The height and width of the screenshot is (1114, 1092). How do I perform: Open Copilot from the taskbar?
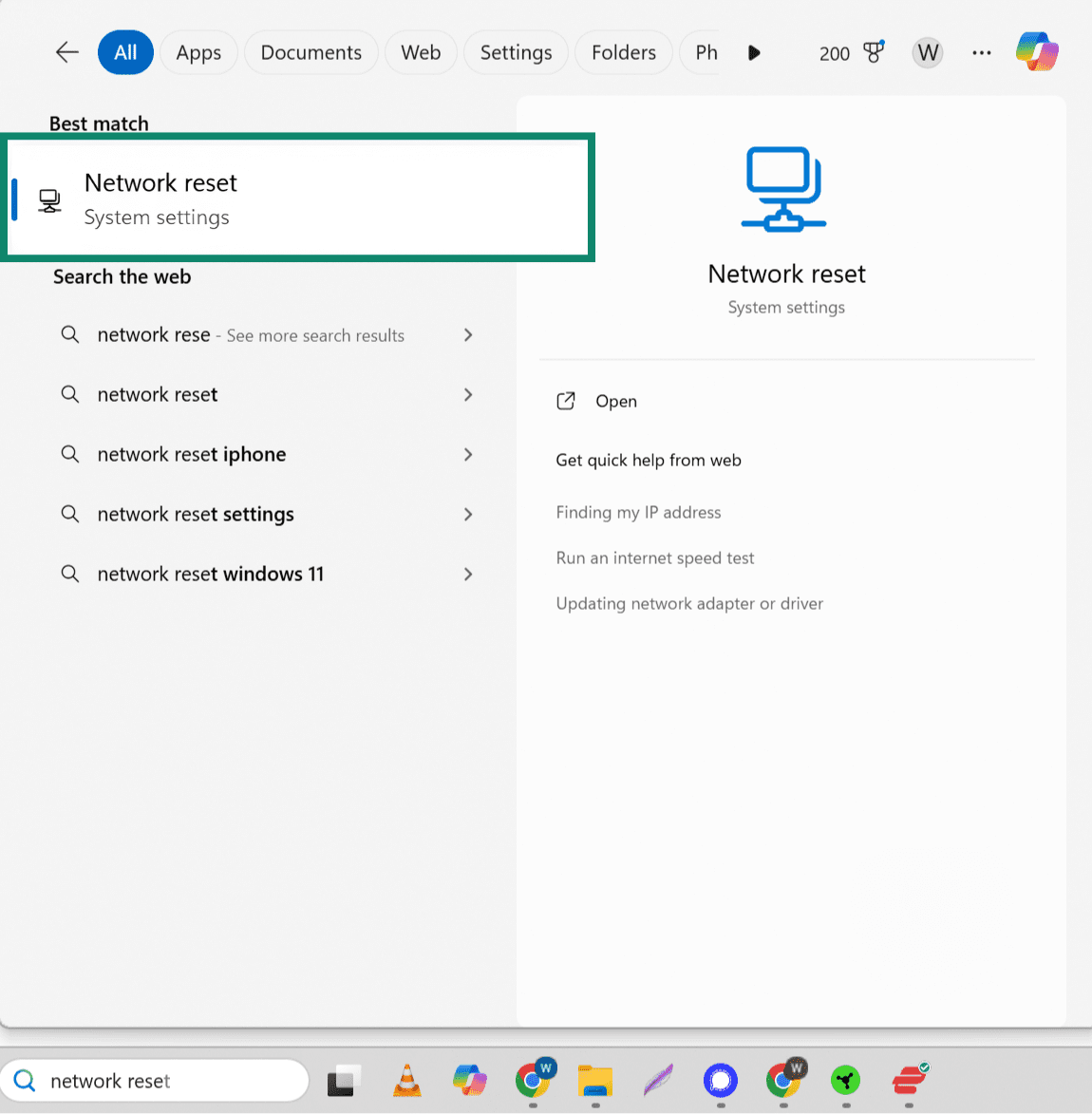coord(469,1081)
